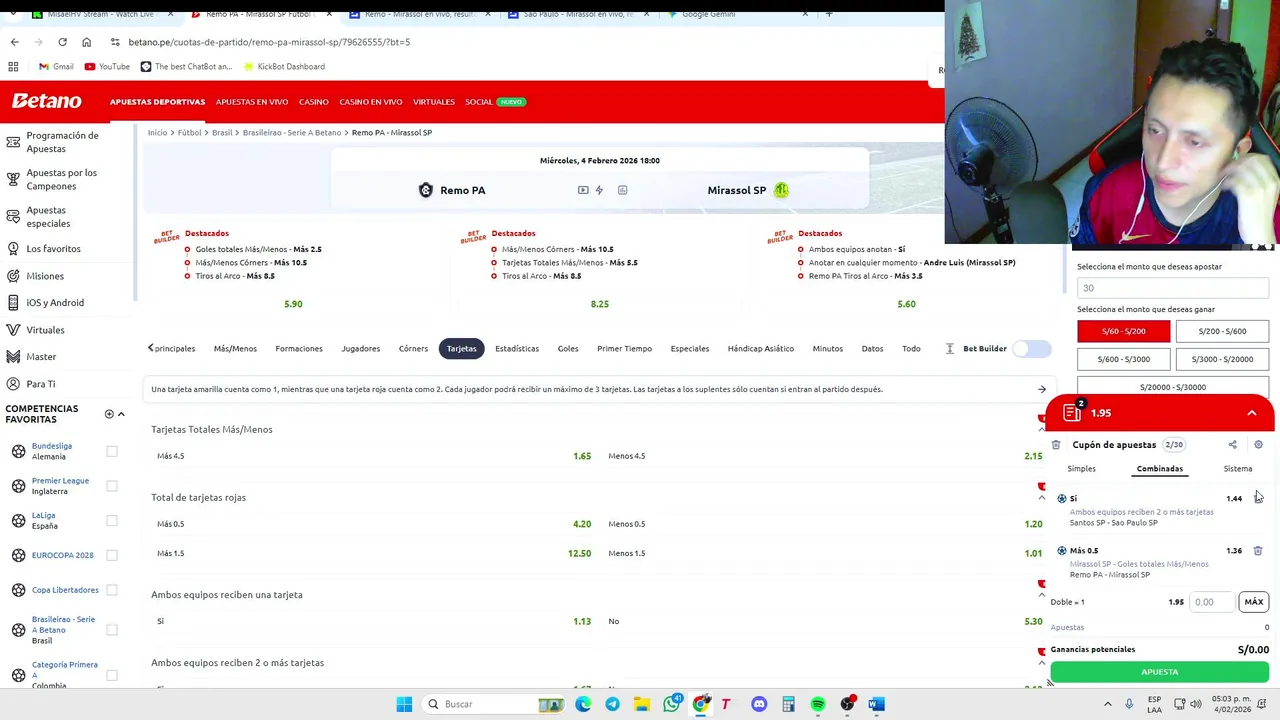The width and height of the screenshot is (1280, 720).
Task: Open Microsoft Word from the taskbar
Action: pyautogui.click(x=876, y=704)
